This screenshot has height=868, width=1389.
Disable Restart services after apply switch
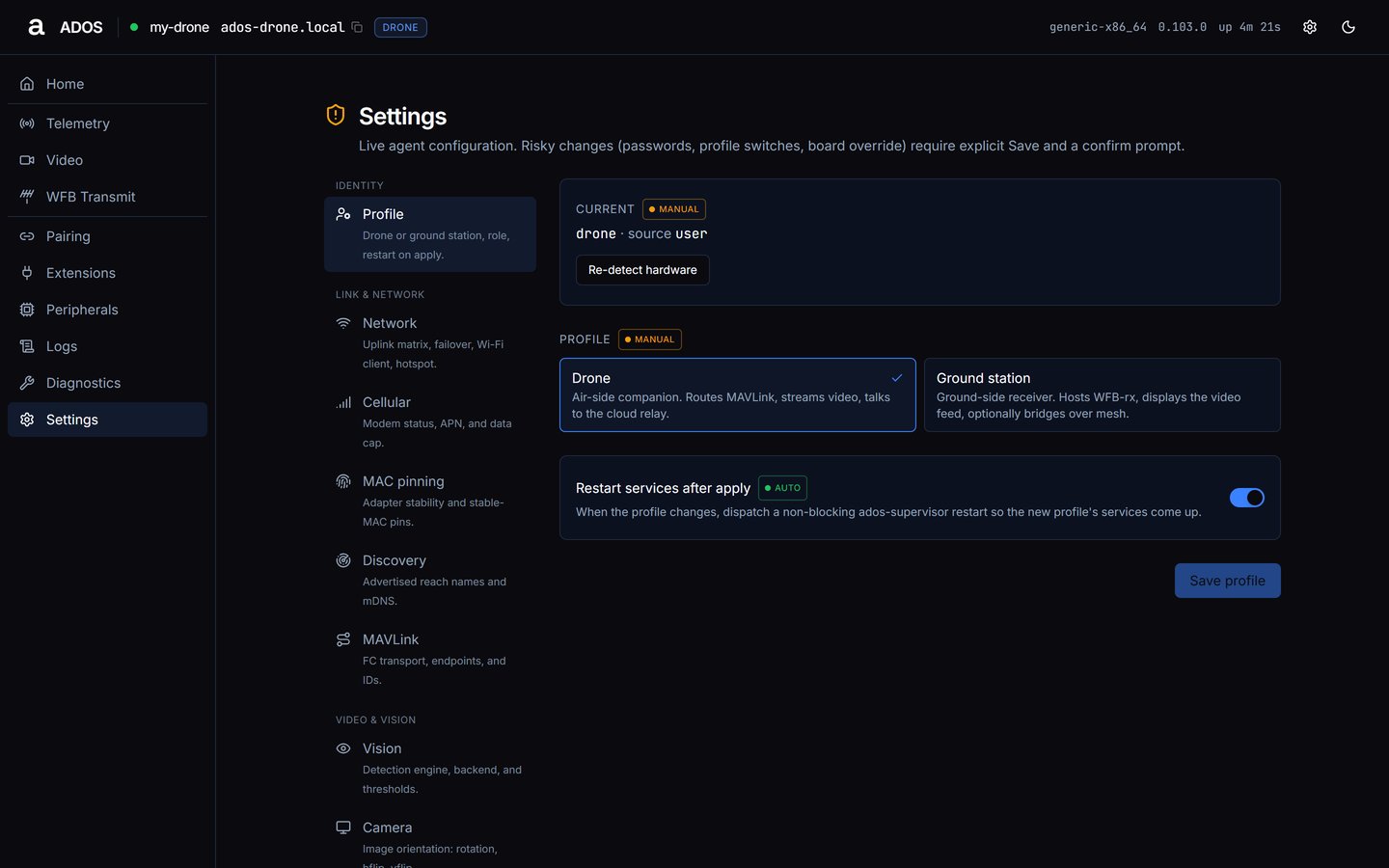(x=1246, y=498)
